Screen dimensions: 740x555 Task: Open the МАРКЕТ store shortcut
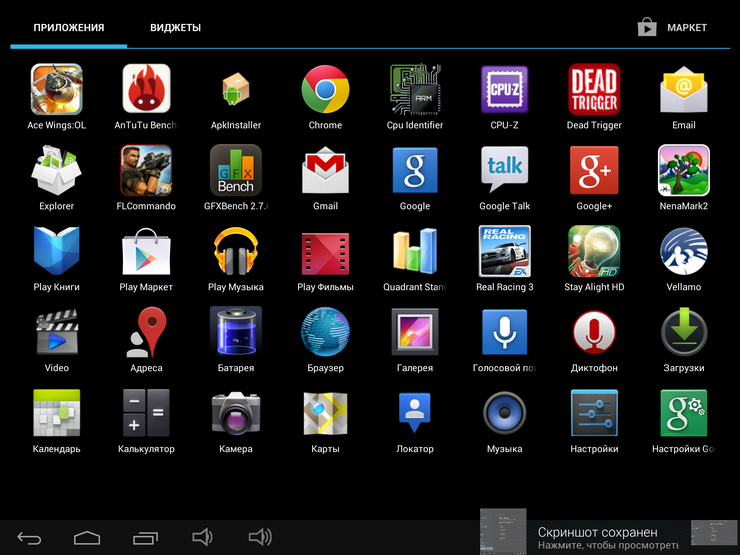(x=672, y=27)
